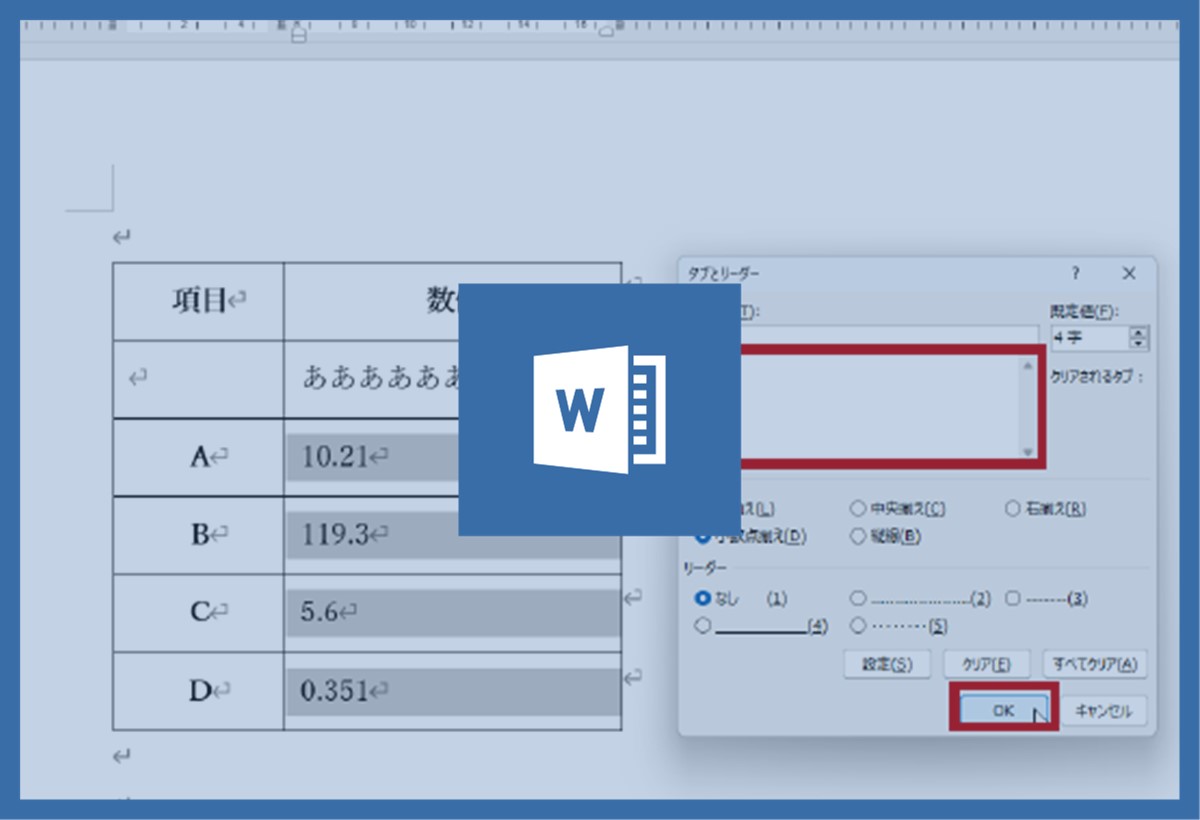Choose leader なし (1) option
The image size is (1200, 820).
click(x=703, y=598)
